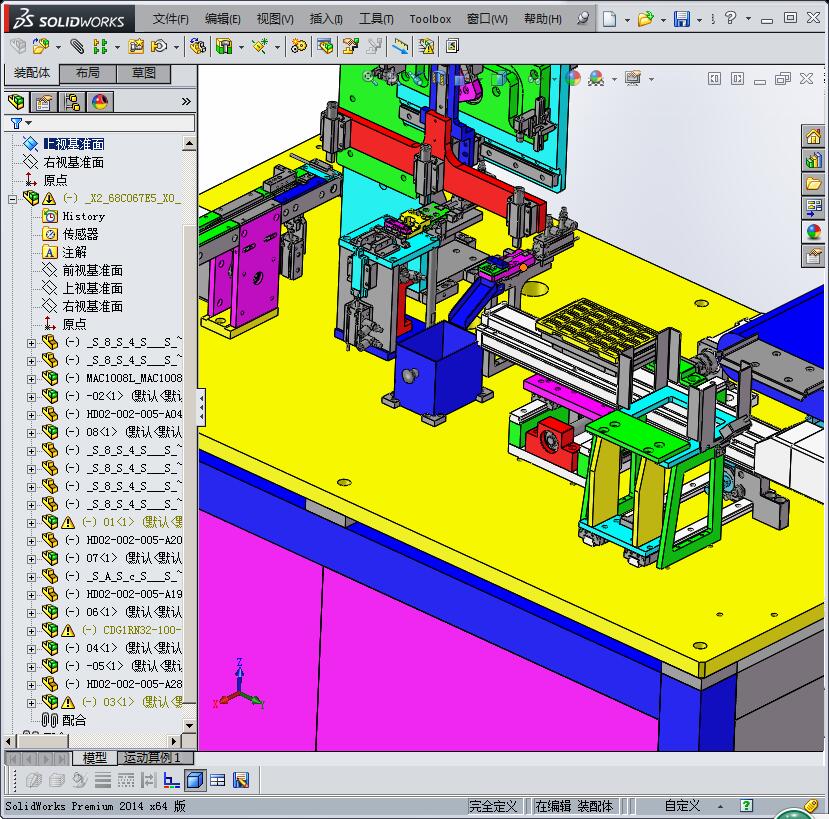Open the 工具(T) menu
829x819 pixels.
[376, 19]
